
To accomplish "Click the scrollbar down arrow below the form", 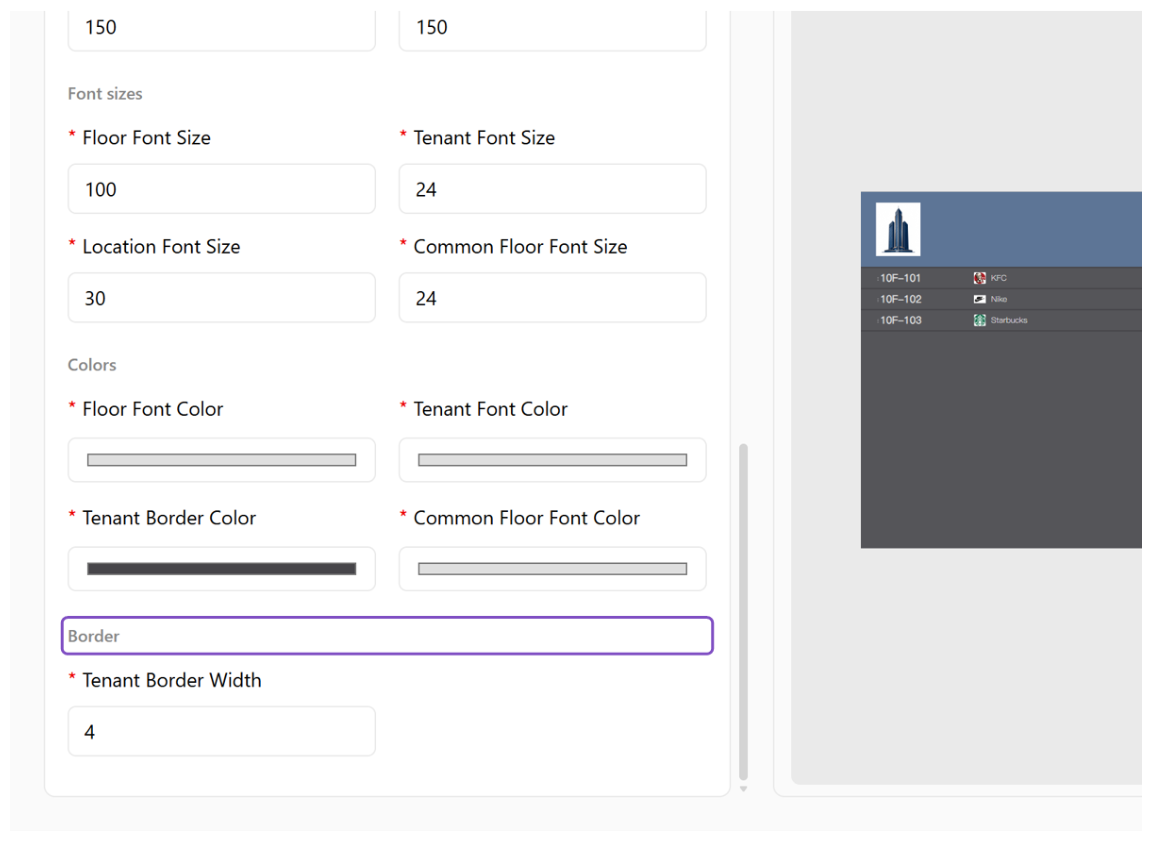I will pos(744,789).
